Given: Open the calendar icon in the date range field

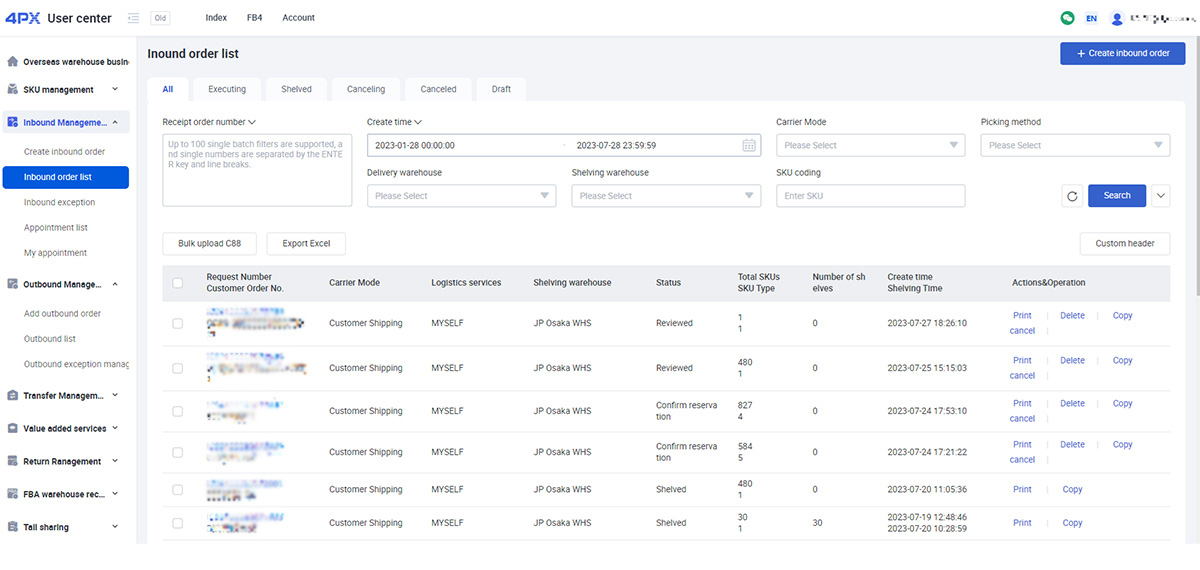Looking at the screenshot, I should pos(750,145).
